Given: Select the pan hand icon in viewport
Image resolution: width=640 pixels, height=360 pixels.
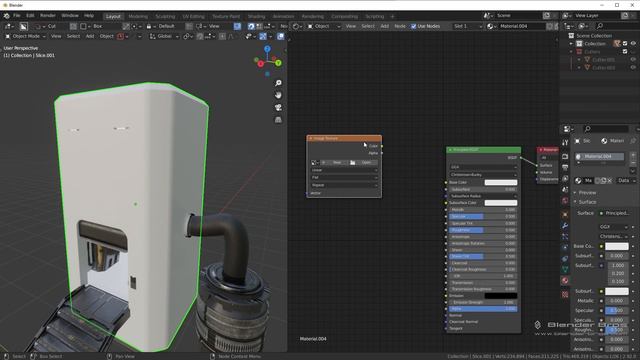Looking at the screenshot, I should 278,95.
